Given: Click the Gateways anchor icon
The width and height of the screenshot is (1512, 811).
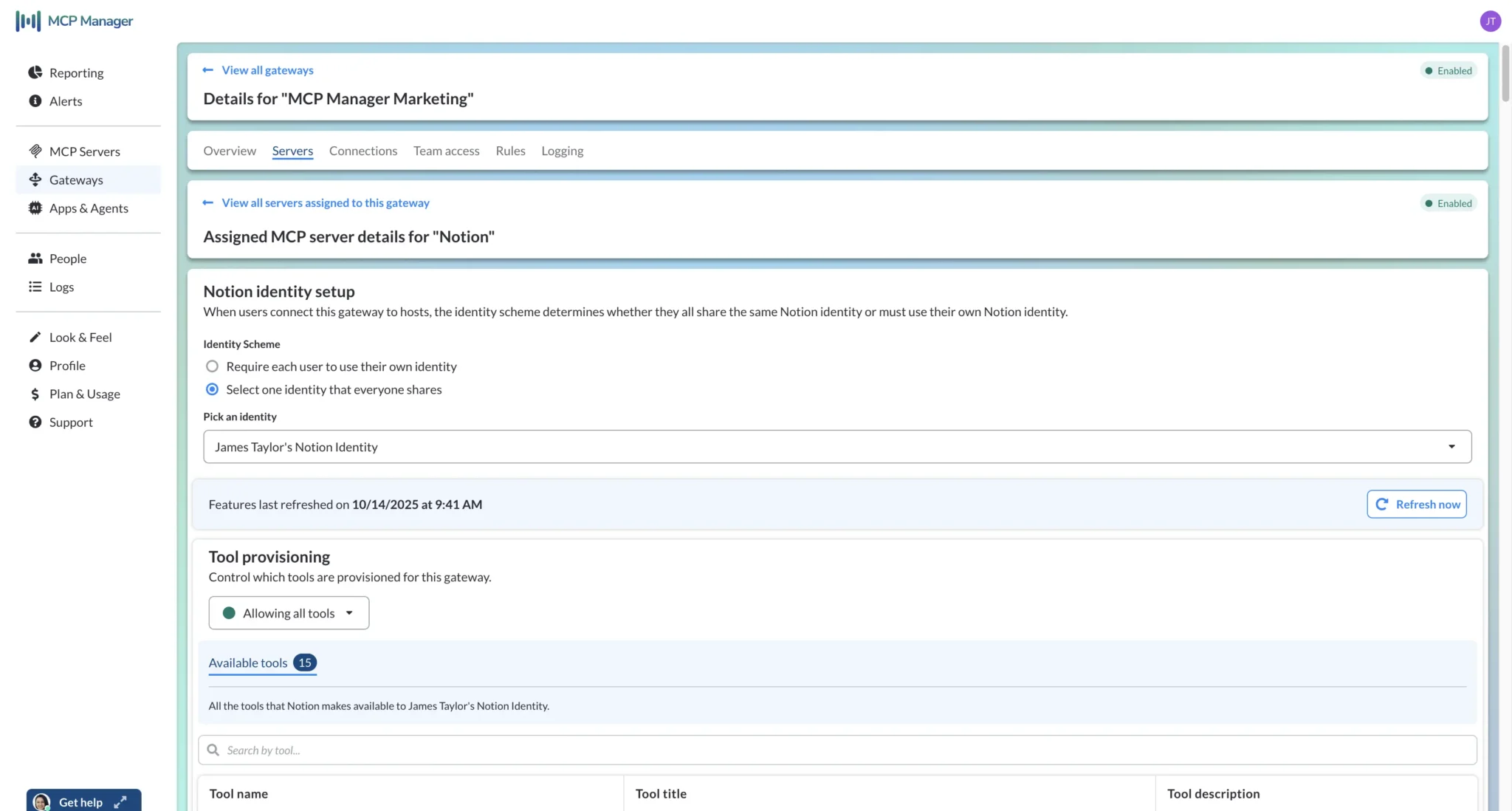Looking at the screenshot, I should pyautogui.click(x=35, y=179).
